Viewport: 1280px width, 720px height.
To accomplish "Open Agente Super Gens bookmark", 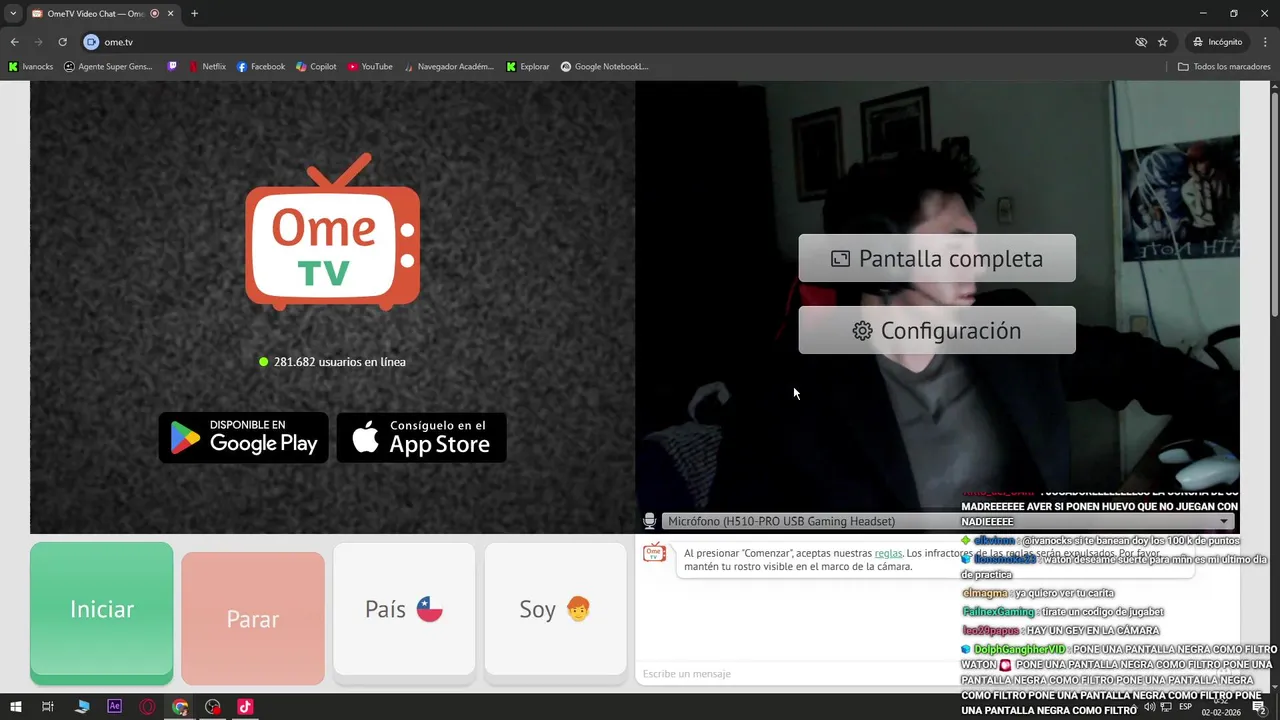I will click(x=108, y=67).
